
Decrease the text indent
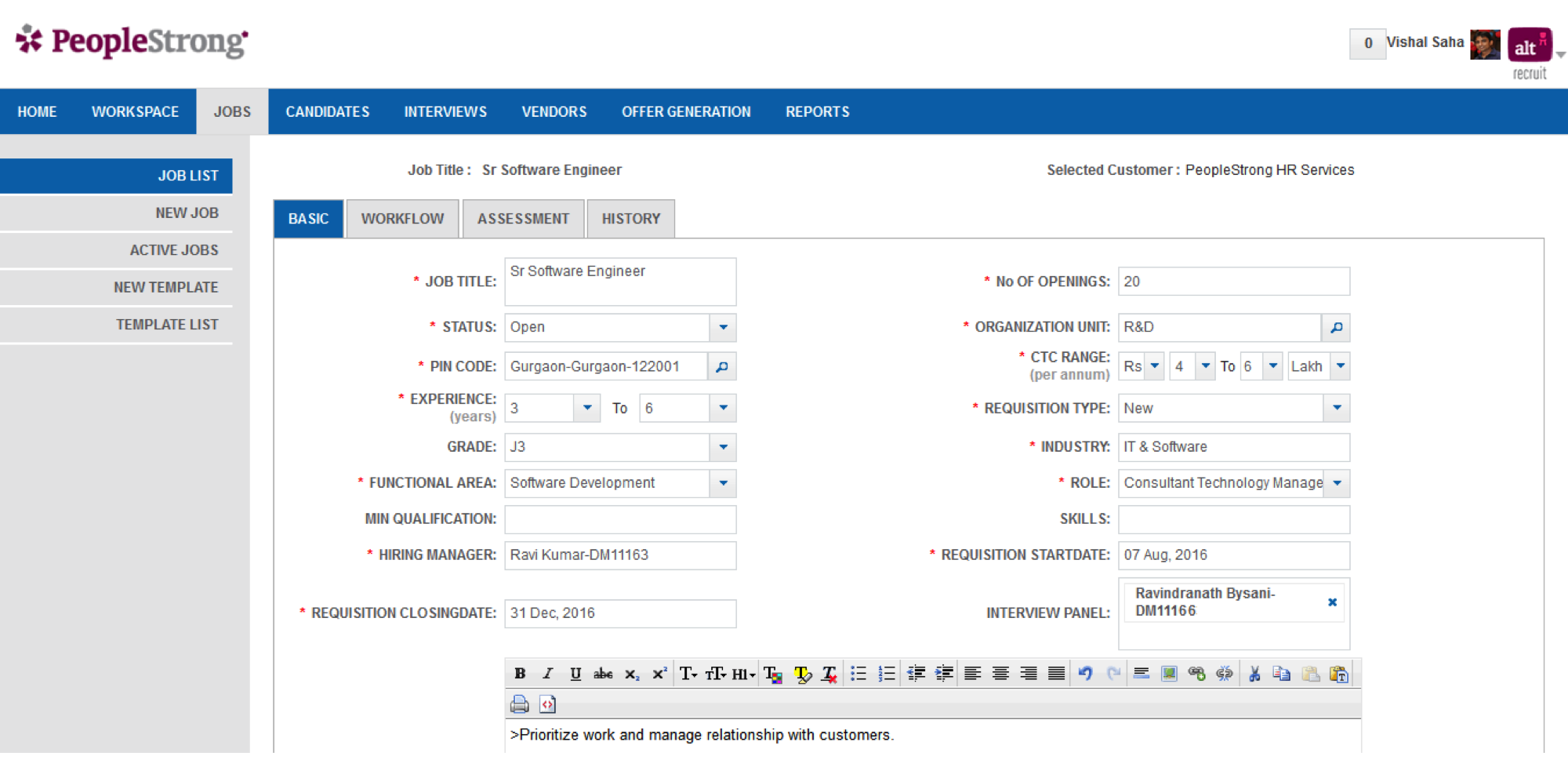click(916, 674)
